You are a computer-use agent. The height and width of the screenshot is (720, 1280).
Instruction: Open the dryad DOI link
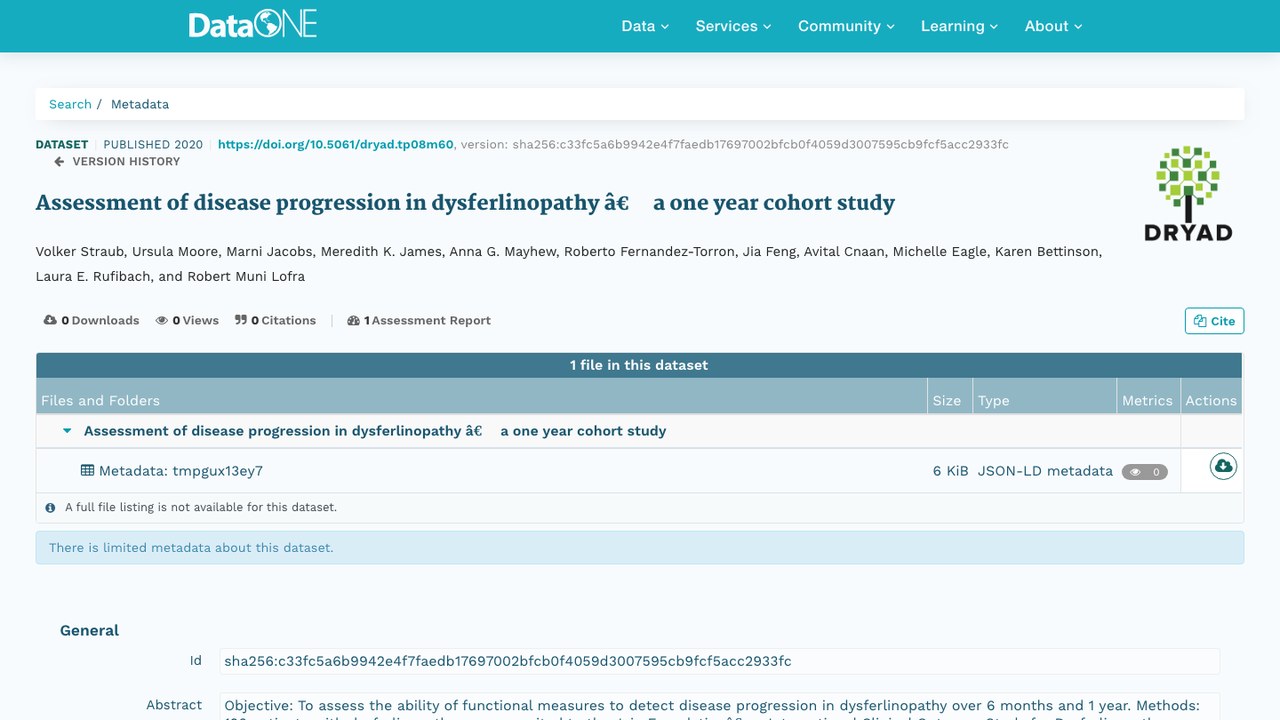336,145
